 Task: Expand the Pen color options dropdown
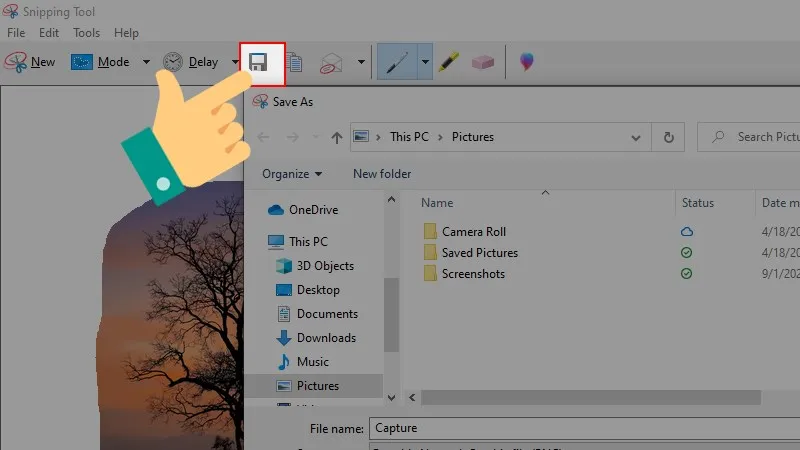point(425,62)
